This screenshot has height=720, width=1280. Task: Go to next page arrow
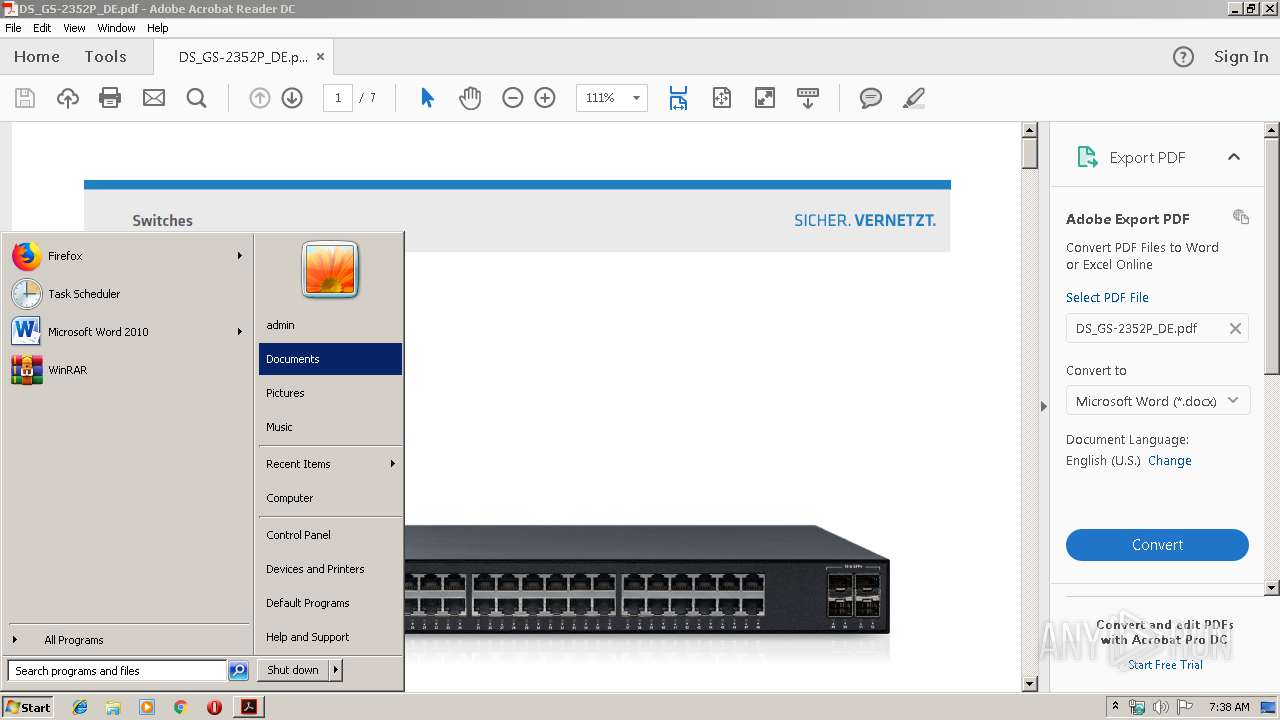(292, 98)
